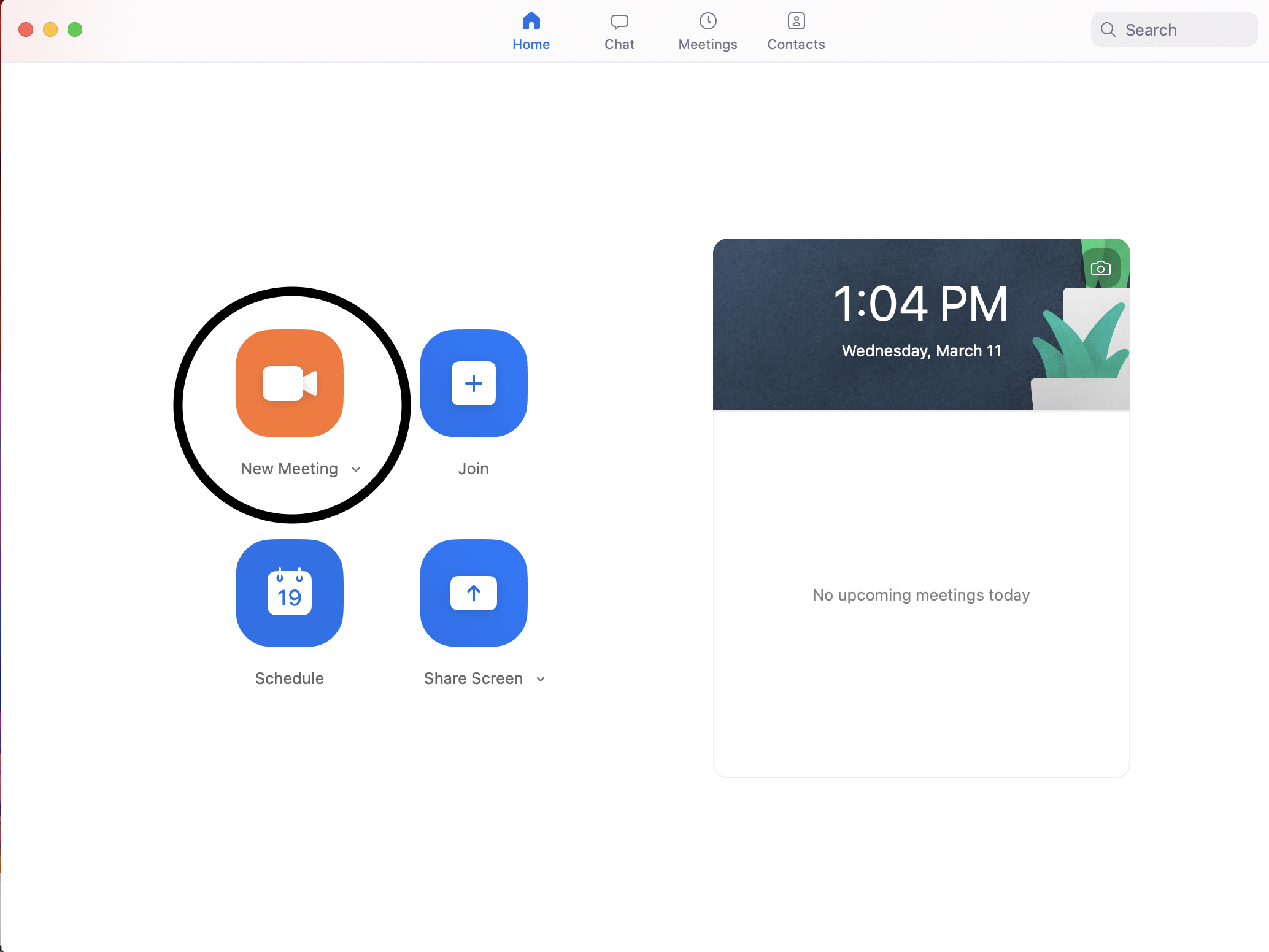
Task: Click the Schedule text label
Action: click(289, 678)
